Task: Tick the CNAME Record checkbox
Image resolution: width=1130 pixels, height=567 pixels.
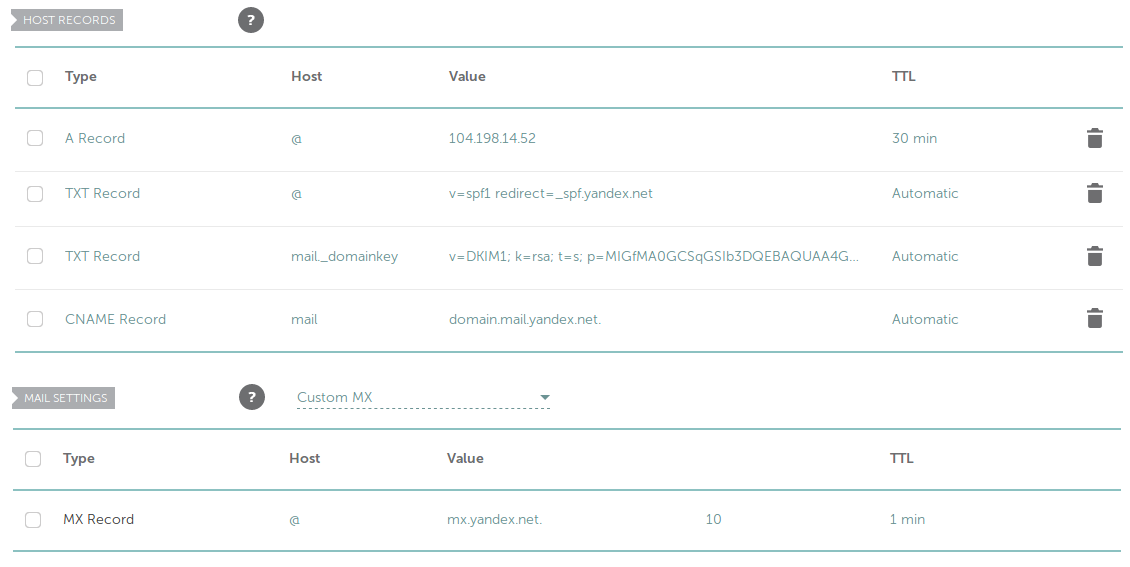Action: (x=35, y=318)
